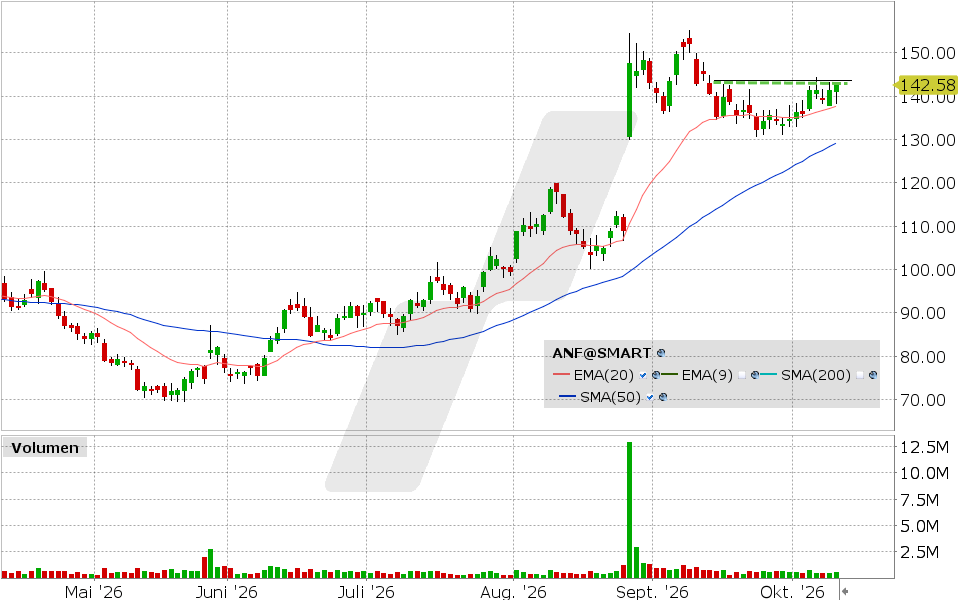Click the small arrow after Okt. '26 on the time axis
The image size is (960, 600).
pyautogui.click(x=845, y=591)
